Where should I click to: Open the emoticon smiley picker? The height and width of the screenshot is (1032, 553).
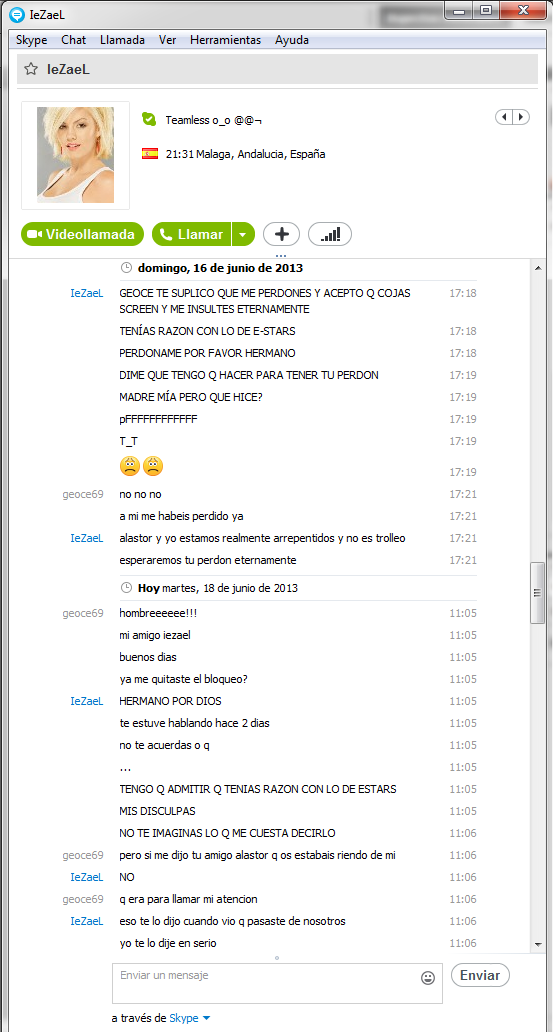(x=428, y=978)
